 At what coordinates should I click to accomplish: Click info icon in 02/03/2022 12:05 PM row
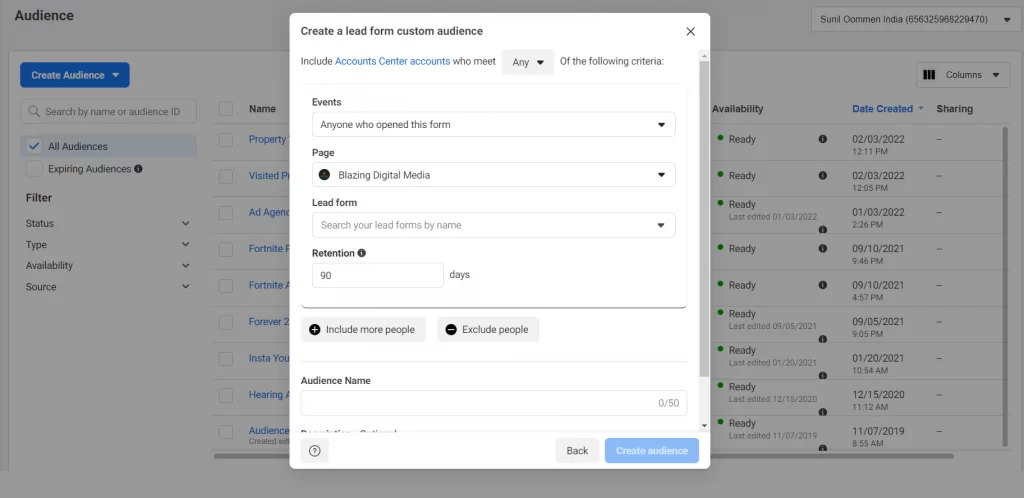pyautogui.click(x=822, y=176)
